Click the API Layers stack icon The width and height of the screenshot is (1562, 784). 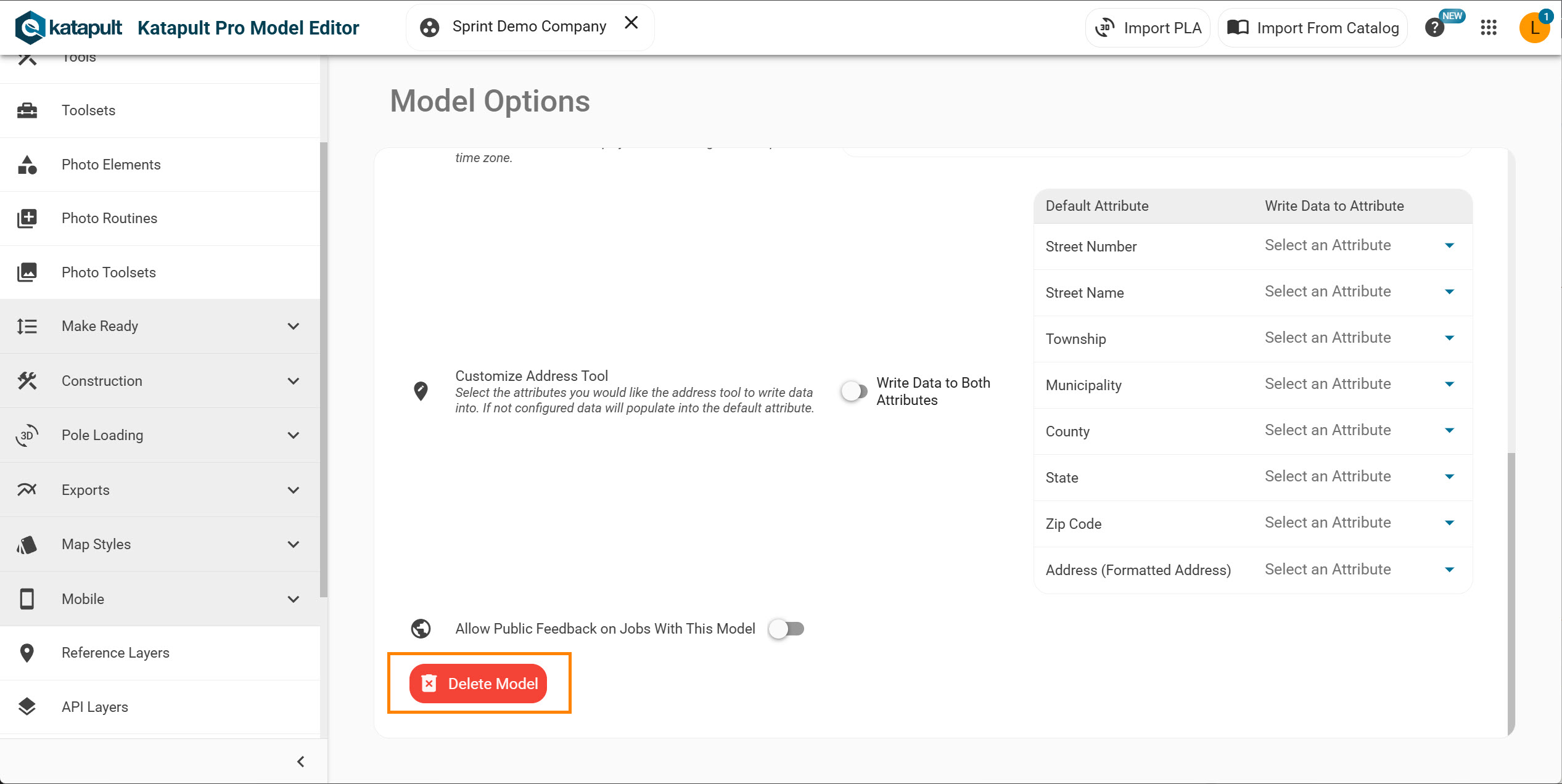pyautogui.click(x=27, y=707)
